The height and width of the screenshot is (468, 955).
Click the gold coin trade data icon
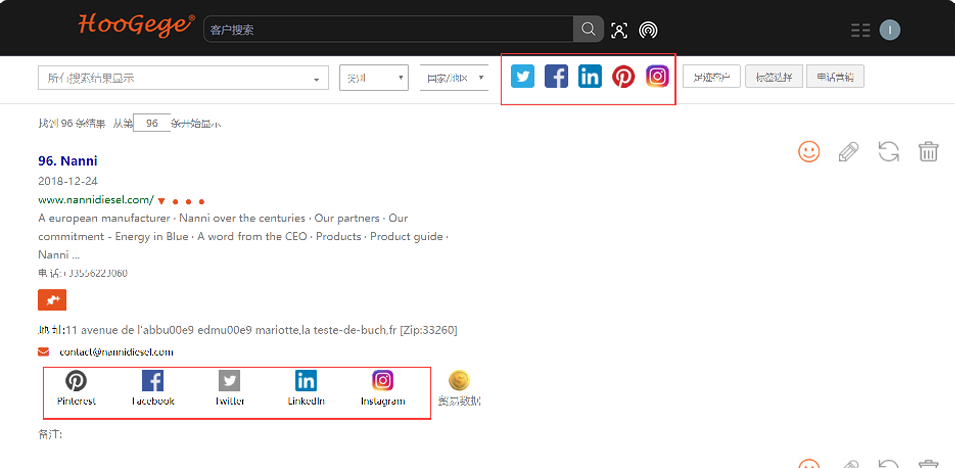[459, 381]
